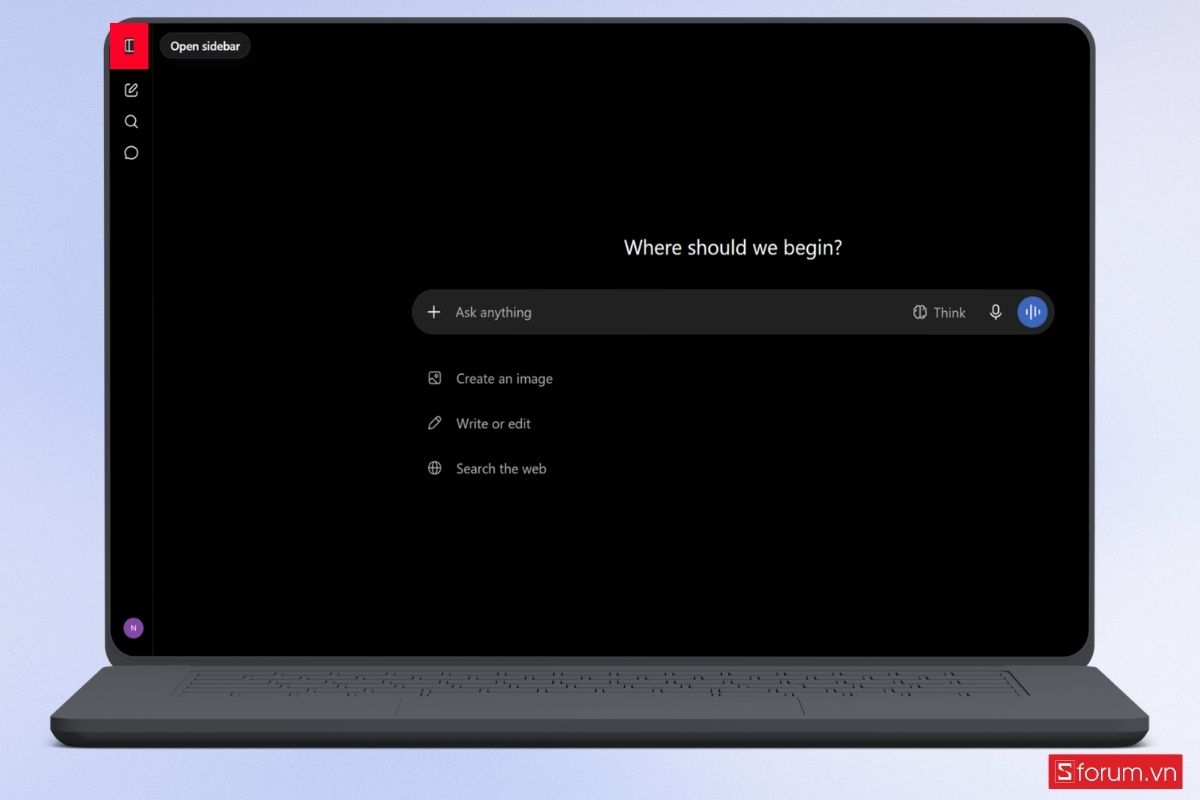The width and height of the screenshot is (1200, 800).
Task: Start voice mode with the blue waveform button
Action: click(1032, 312)
